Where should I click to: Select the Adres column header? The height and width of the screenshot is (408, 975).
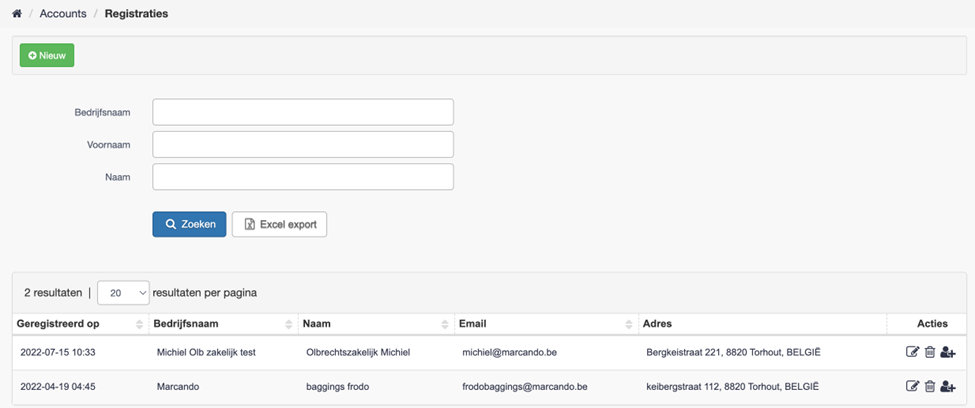(762, 323)
